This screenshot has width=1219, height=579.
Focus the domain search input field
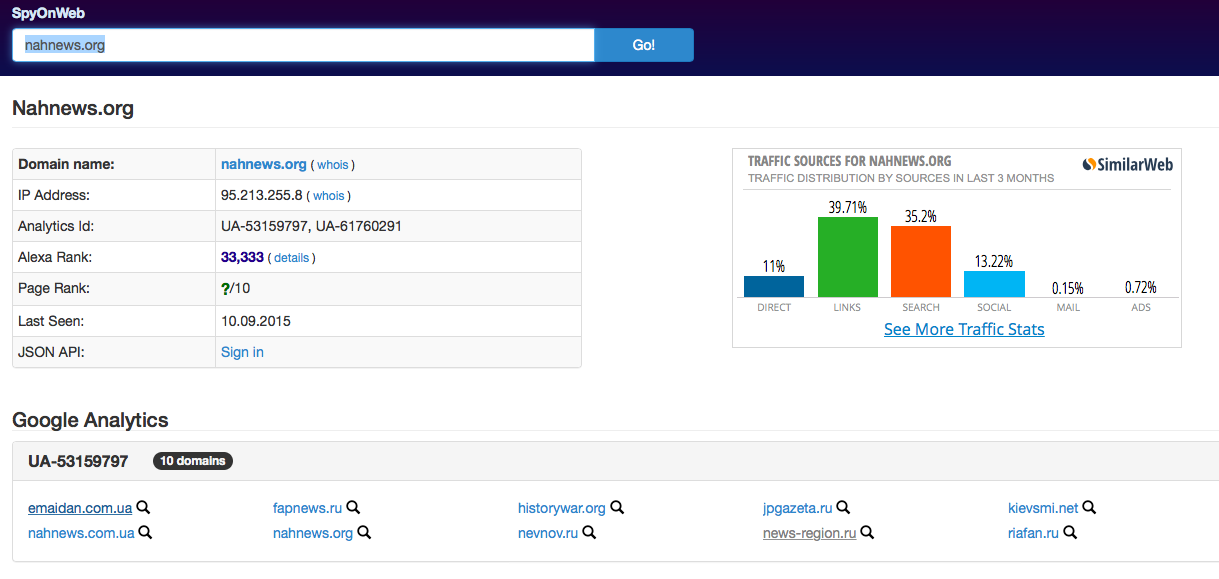(x=303, y=45)
